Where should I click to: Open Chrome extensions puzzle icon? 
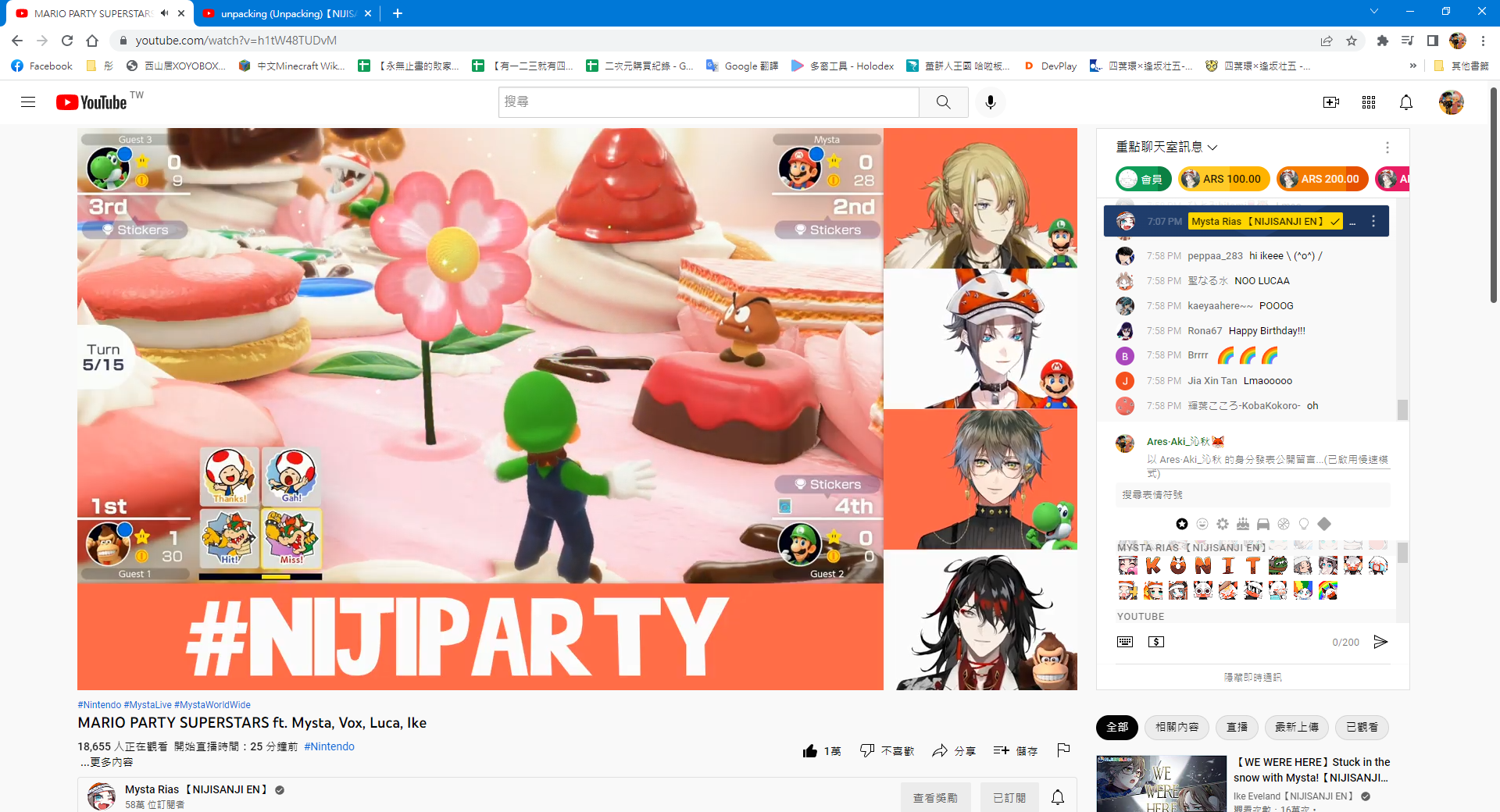1383,41
